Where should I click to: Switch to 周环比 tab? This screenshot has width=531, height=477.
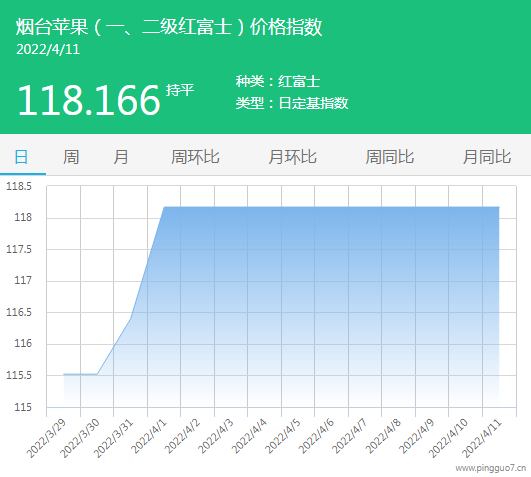195,157
